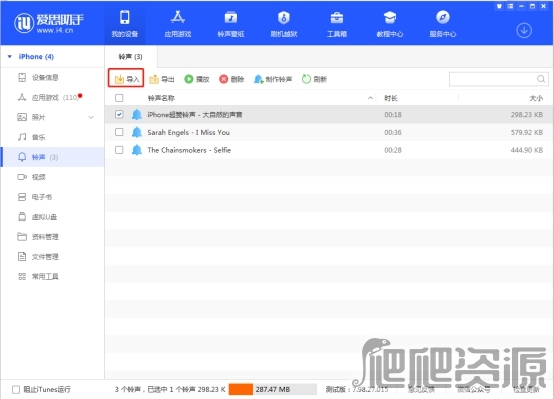The width and height of the screenshot is (554, 399).
Task: Check the Sarah Engels - I Miss You checkbox
Action: 119,132
